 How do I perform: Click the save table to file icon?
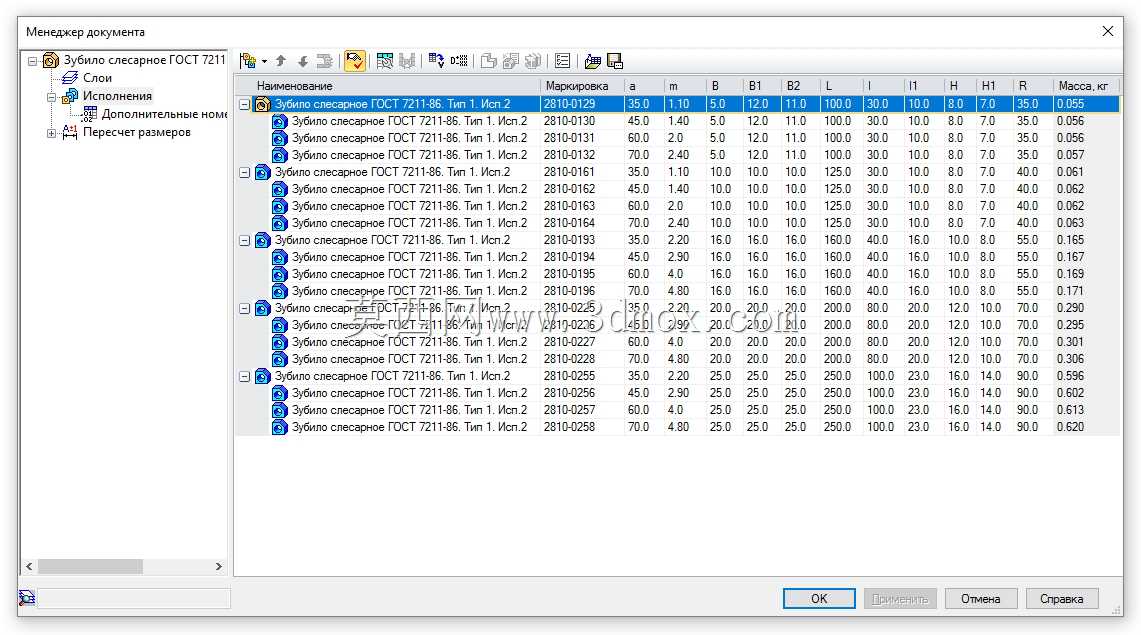tap(615, 61)
